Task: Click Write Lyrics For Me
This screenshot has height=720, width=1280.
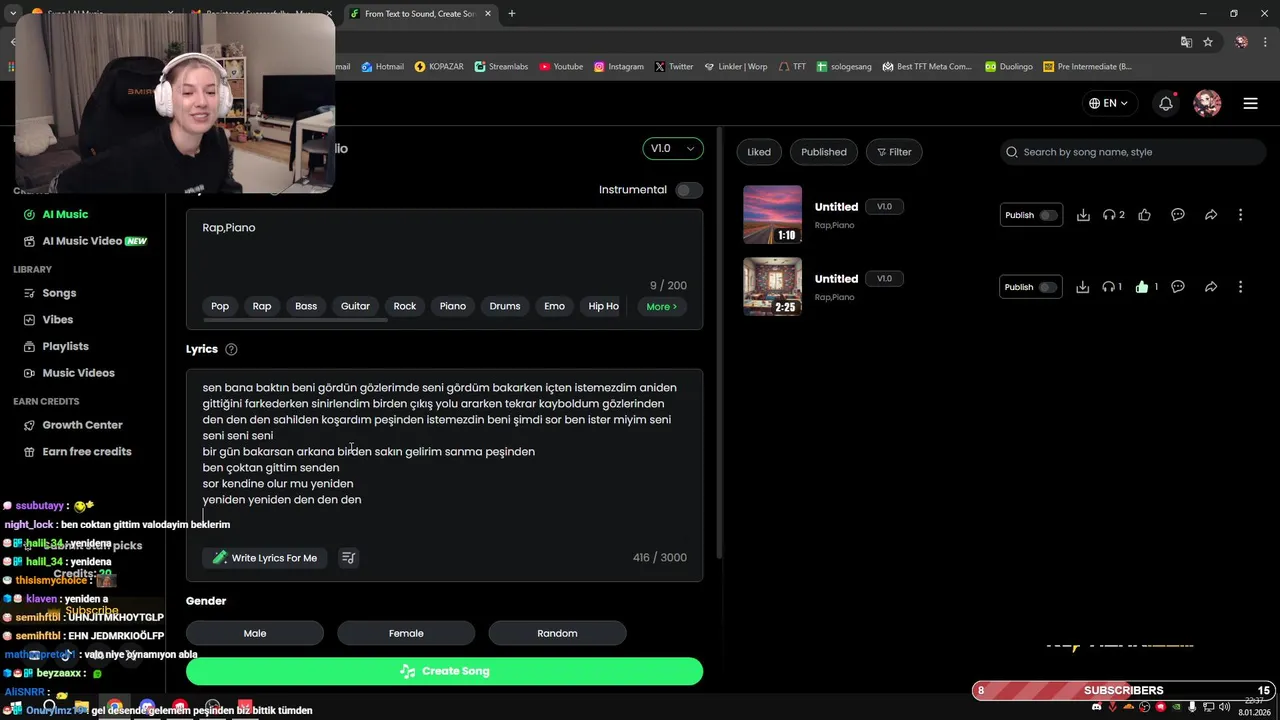Action: [265, 558]
